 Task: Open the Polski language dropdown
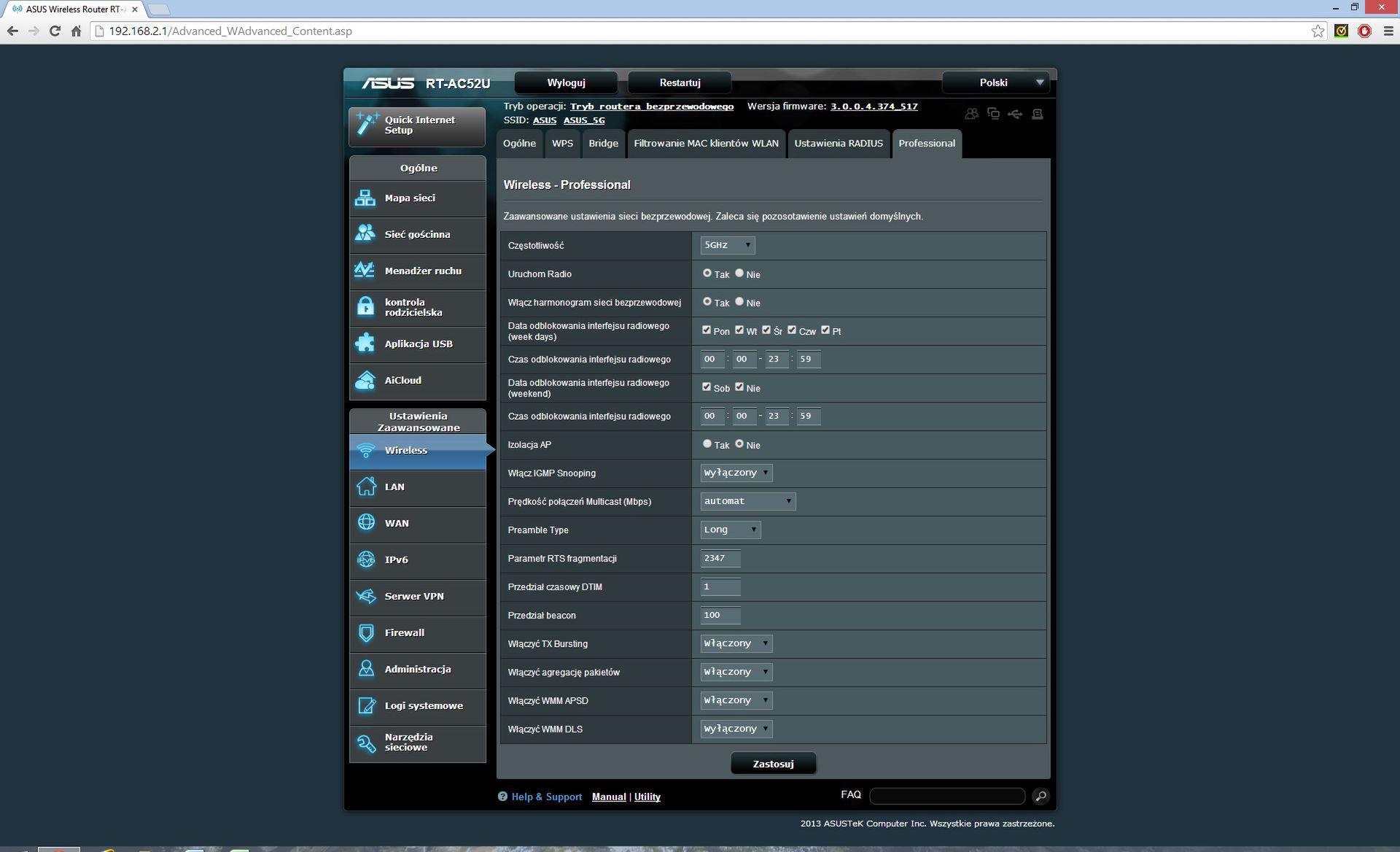point(995,83)
